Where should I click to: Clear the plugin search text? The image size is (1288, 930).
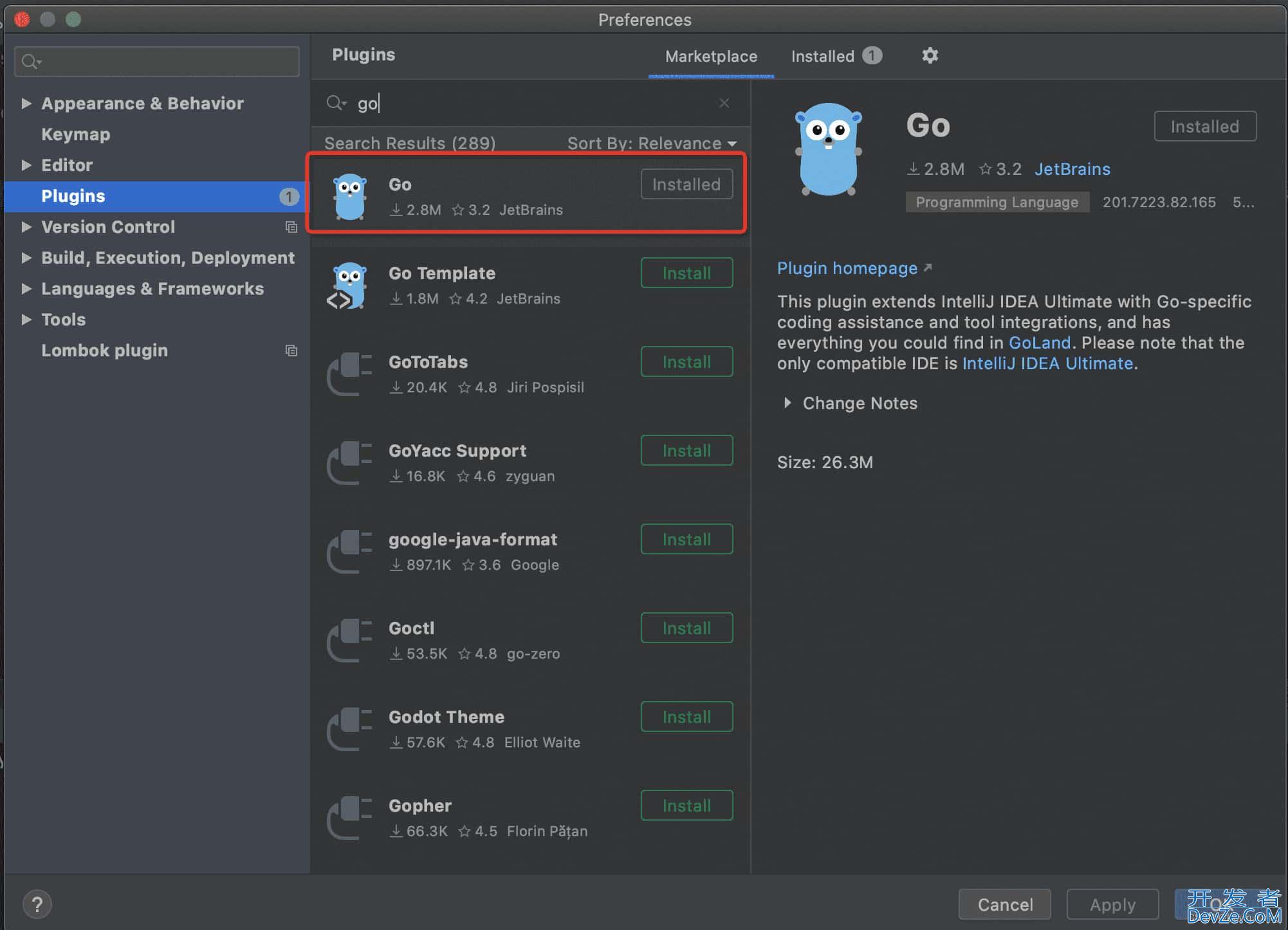pos(724,103)
